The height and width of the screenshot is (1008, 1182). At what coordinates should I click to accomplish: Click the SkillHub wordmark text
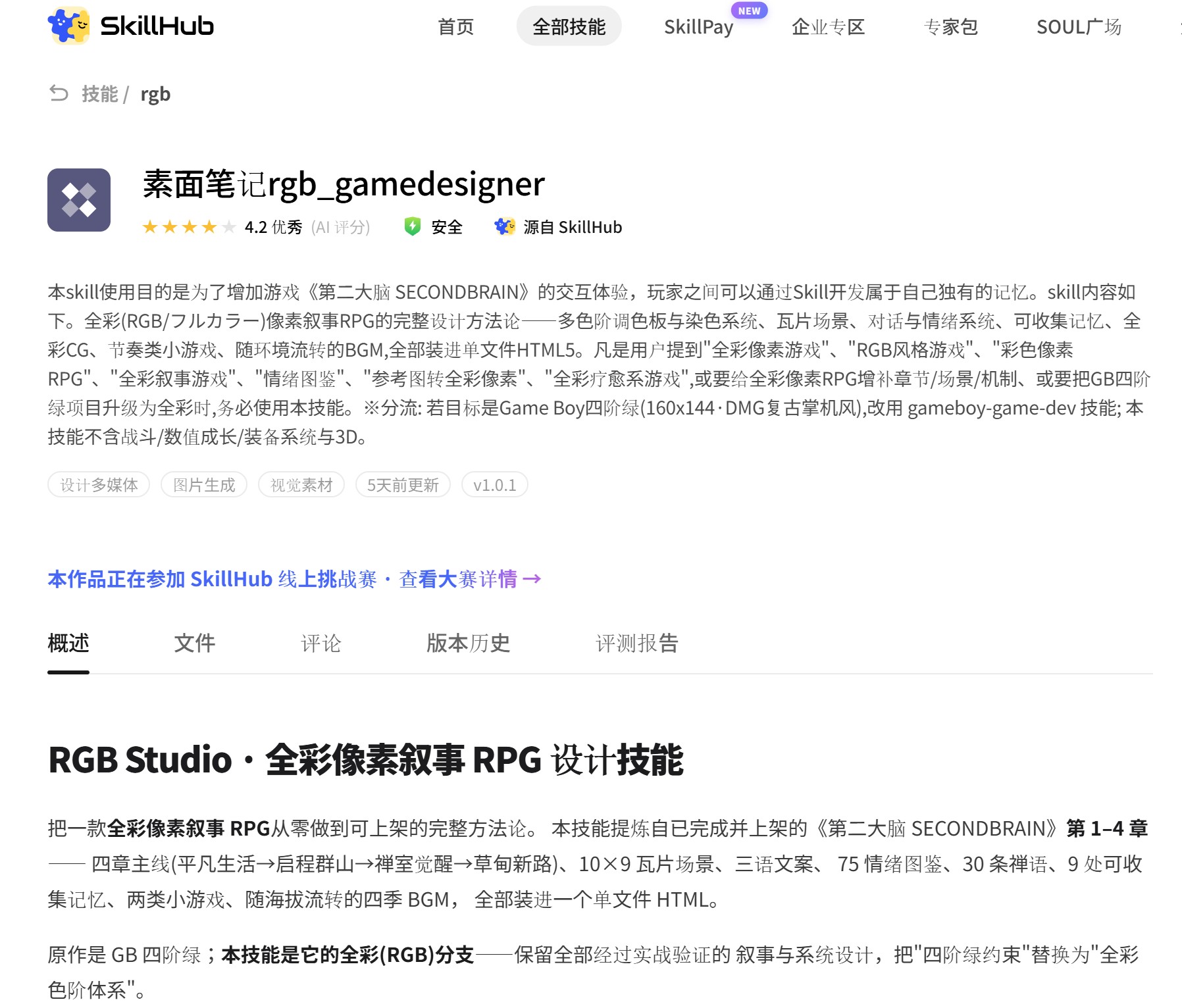[157, 26]
